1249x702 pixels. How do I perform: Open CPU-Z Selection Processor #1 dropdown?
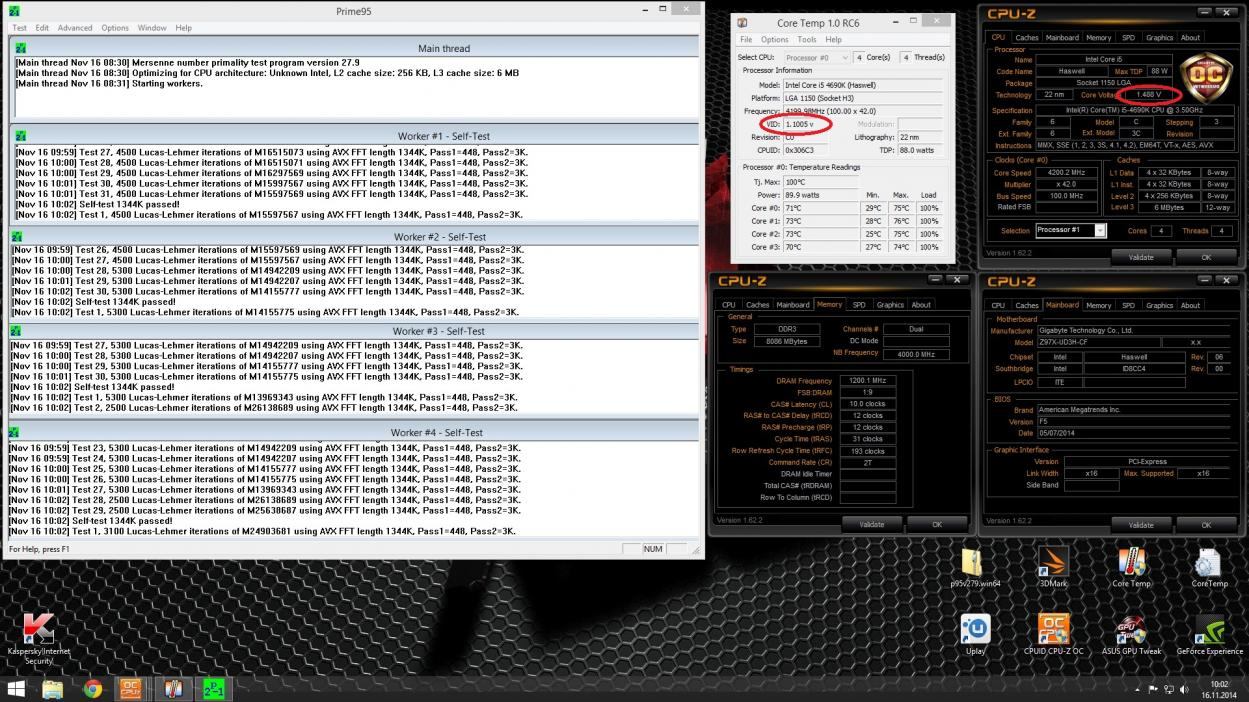(1070, 230)
